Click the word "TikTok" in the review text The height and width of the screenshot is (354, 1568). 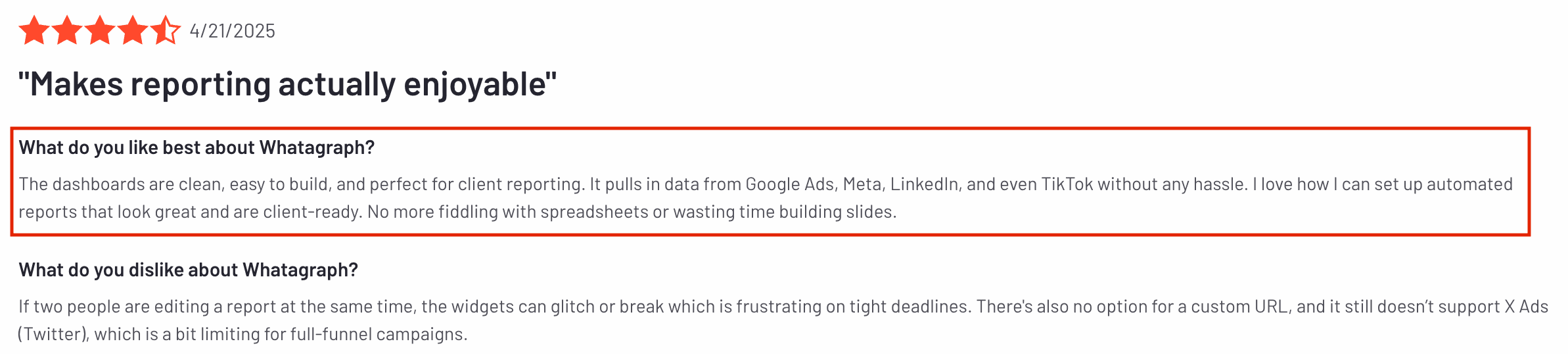pyautogui.click(x=1067, y=184)
